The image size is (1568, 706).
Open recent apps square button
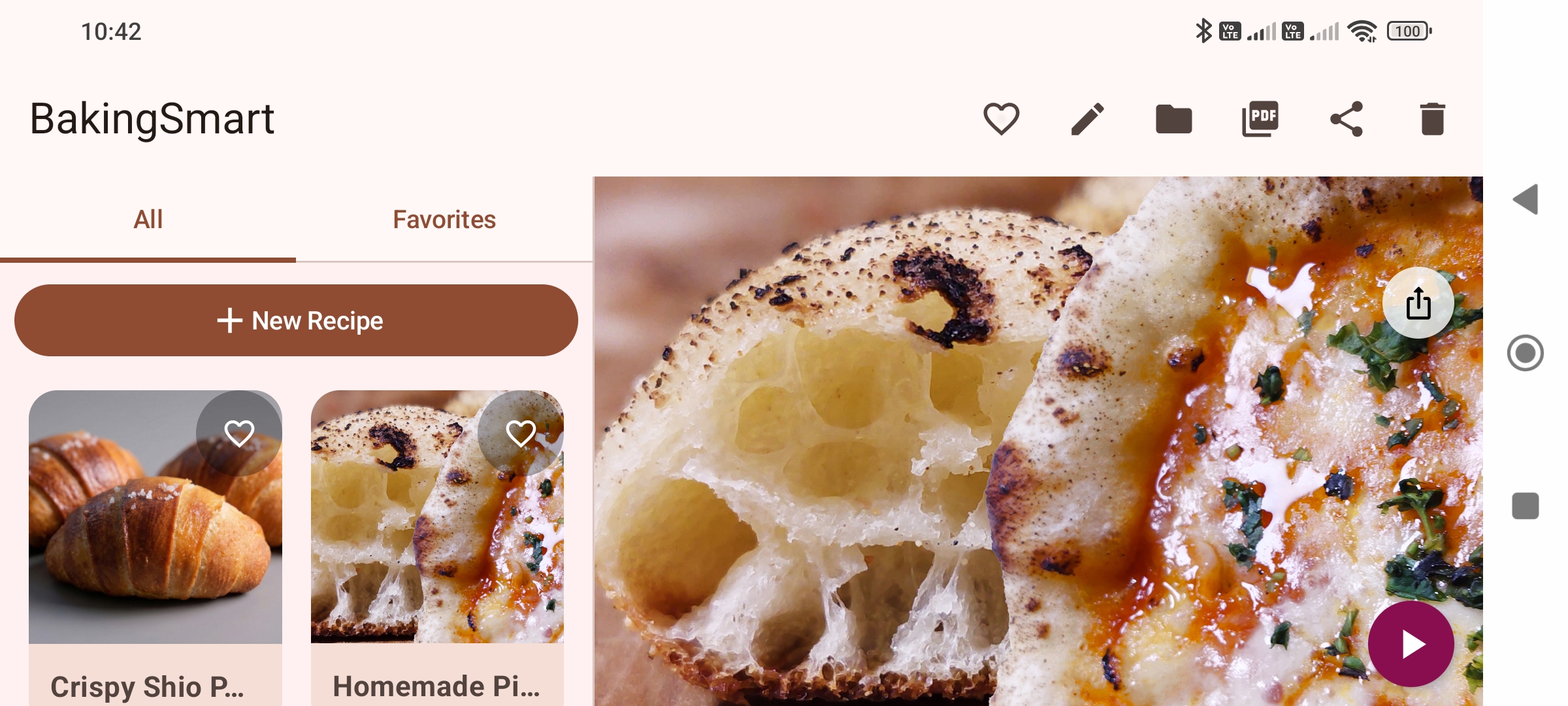(1526, 506)
